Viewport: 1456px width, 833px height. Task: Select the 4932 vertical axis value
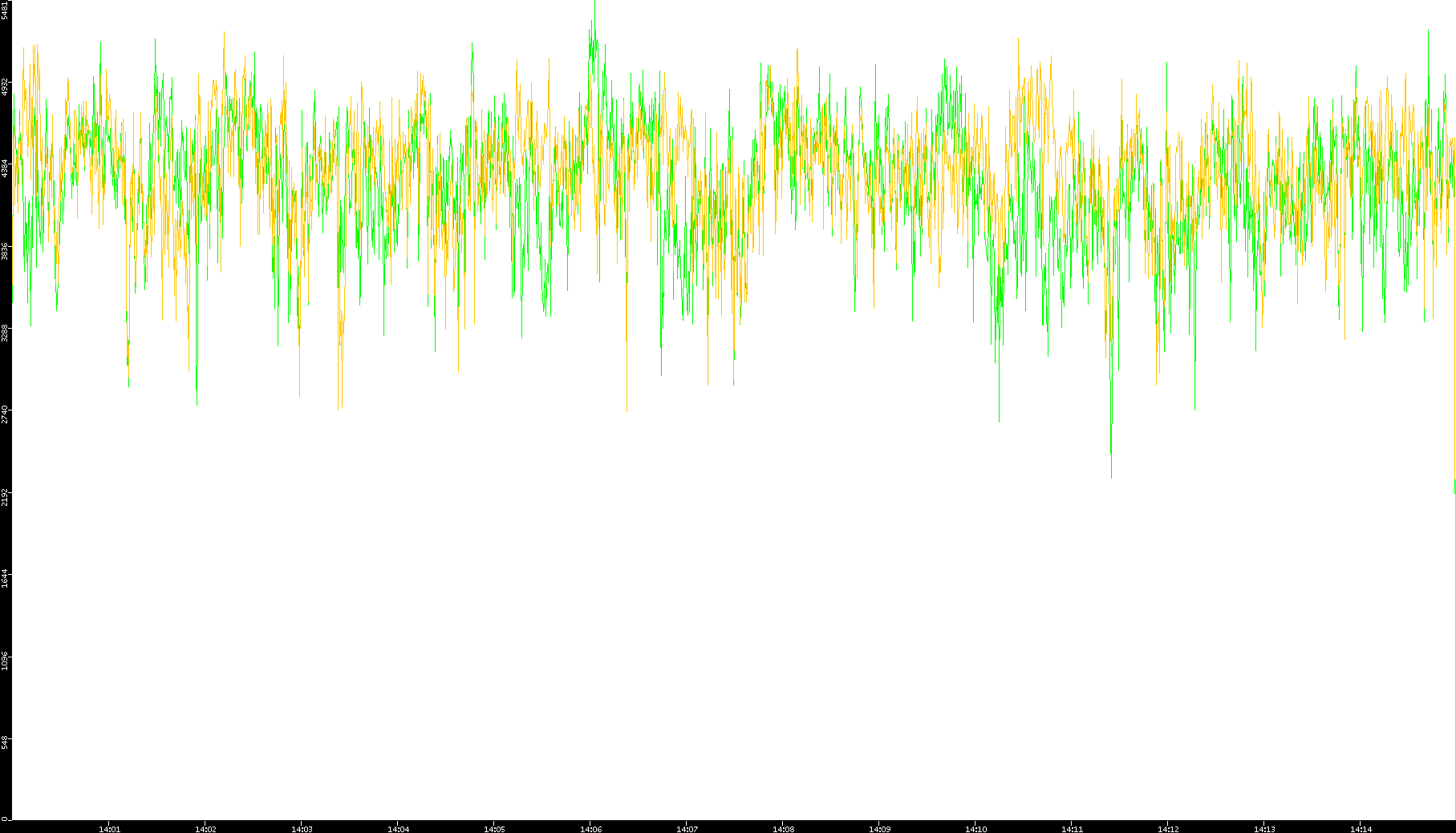(6, 87)
